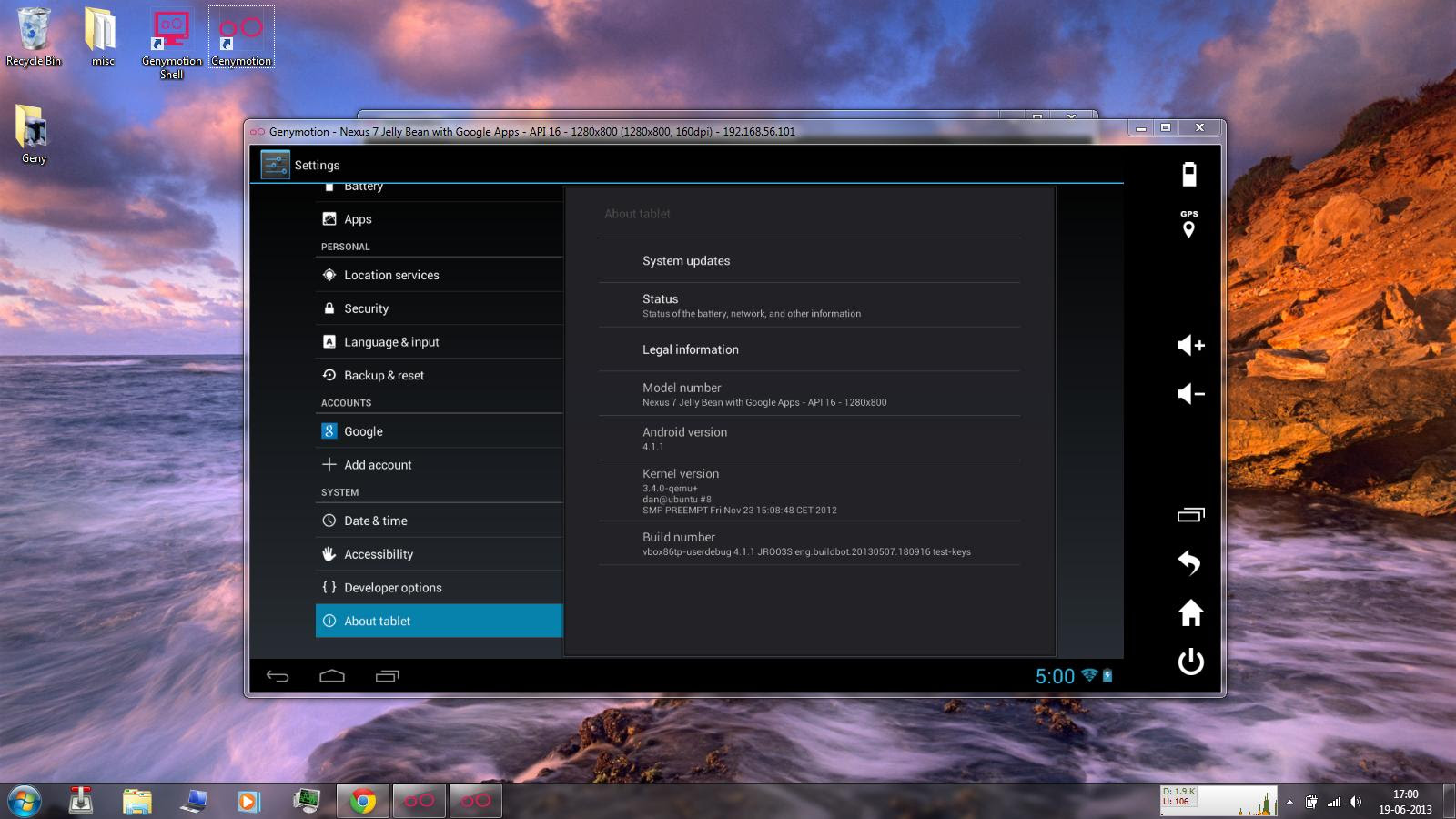Viewport: 1456px width, 819px height.
Task: Click the network signal tray icon
Action: pyautogui.click(x=1334, y=802)
